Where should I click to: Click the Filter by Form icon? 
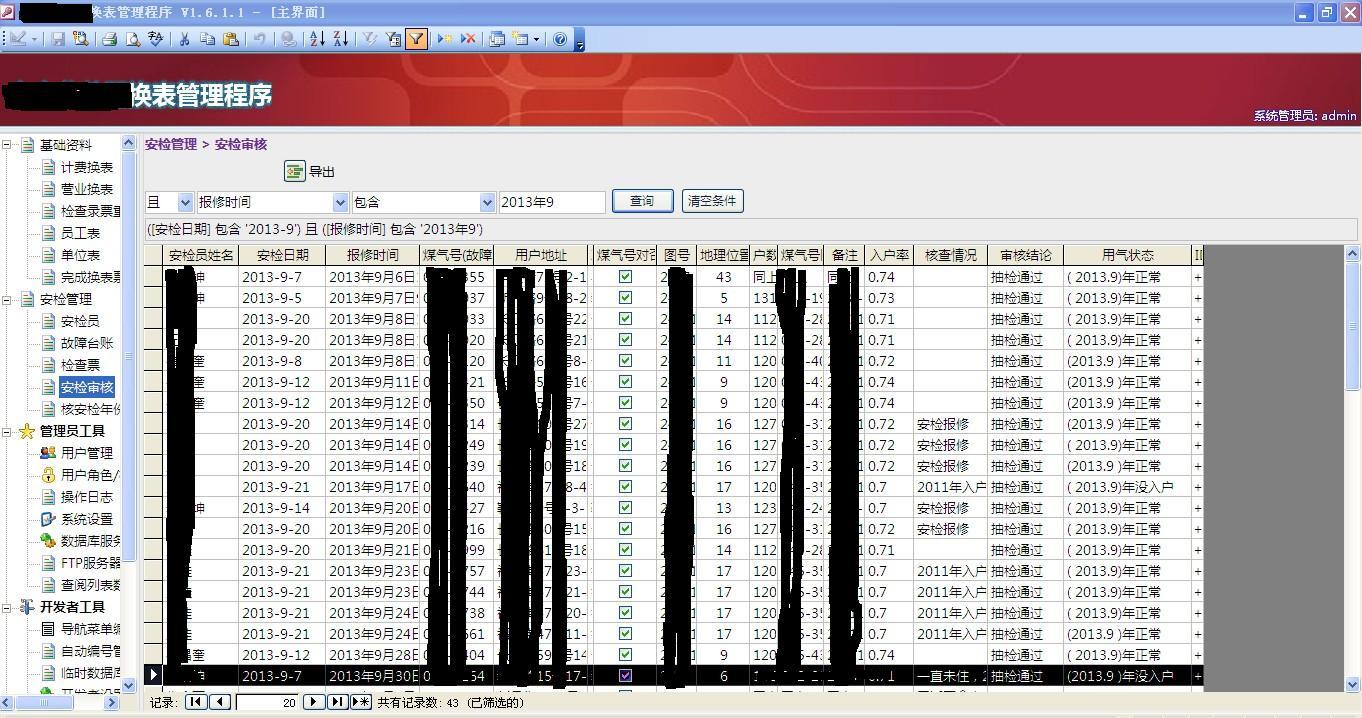pos(393,39)
